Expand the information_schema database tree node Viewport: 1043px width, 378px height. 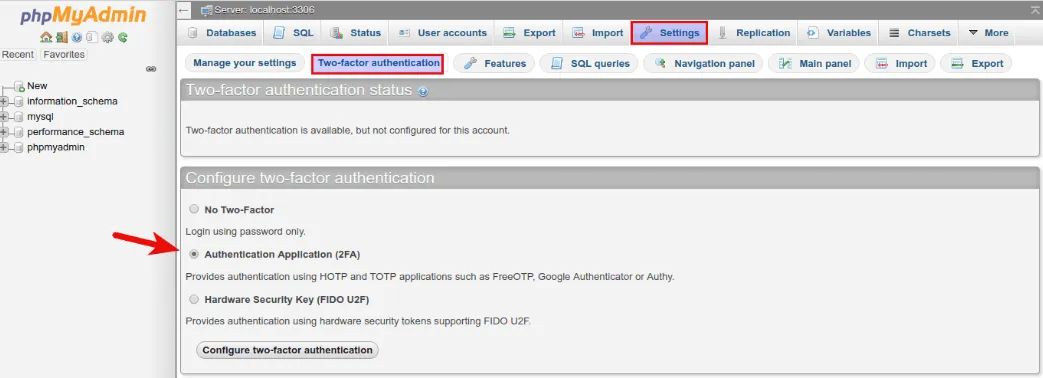click(4, 102)
